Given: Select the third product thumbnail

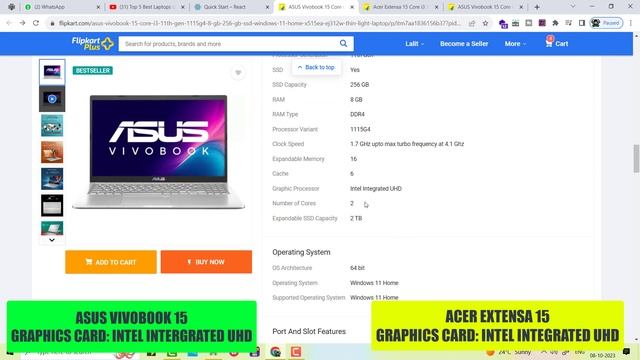Looking at the screenshot, I should pyautogui.click(x=52, y=125).
